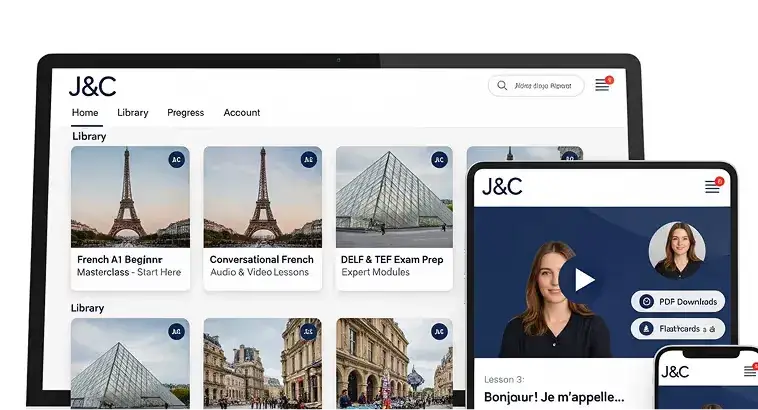Click into the search field
Image resolution: width=758 pixels, height=410 pixels.
coord(536,86)
